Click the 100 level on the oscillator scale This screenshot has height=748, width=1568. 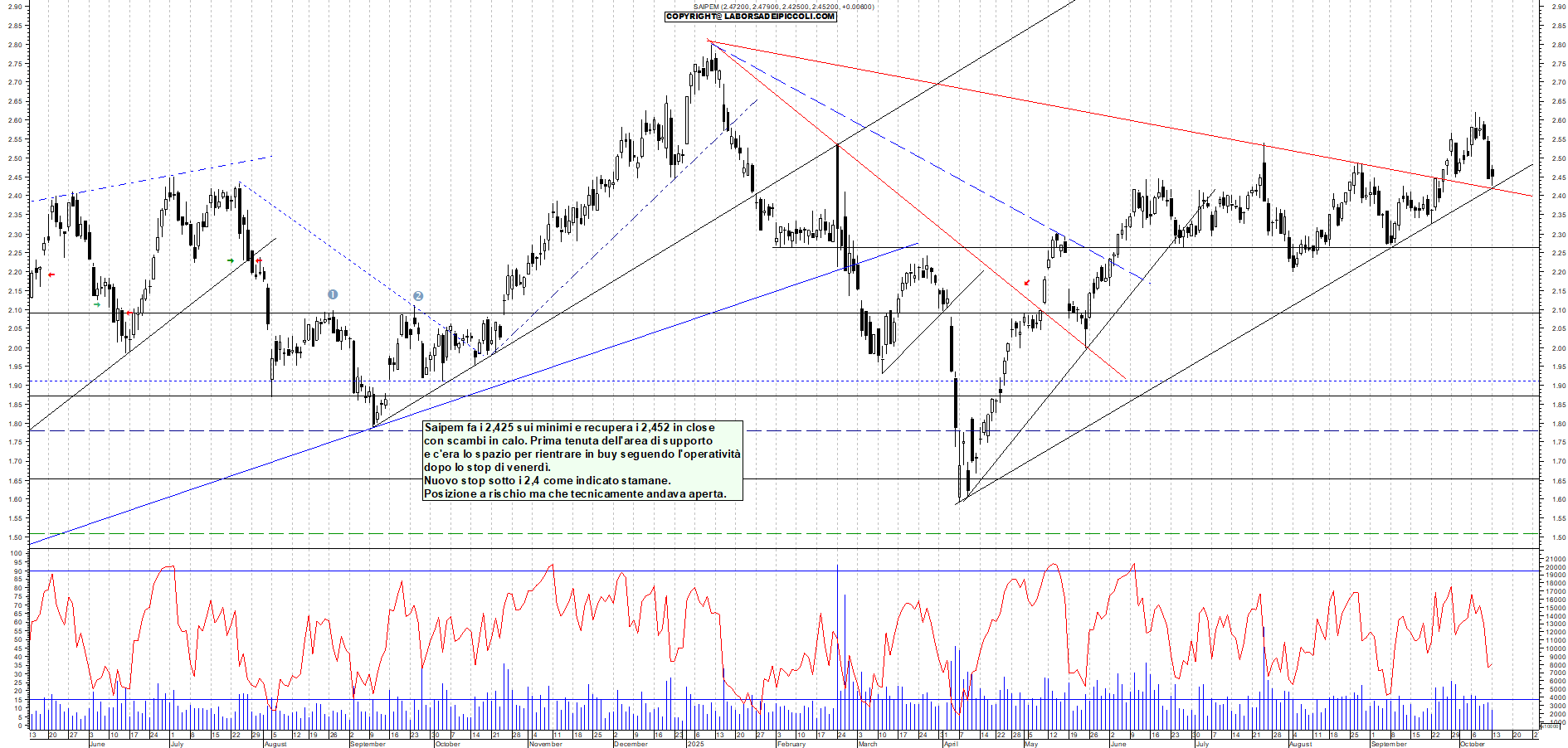[x=17, y=553]
